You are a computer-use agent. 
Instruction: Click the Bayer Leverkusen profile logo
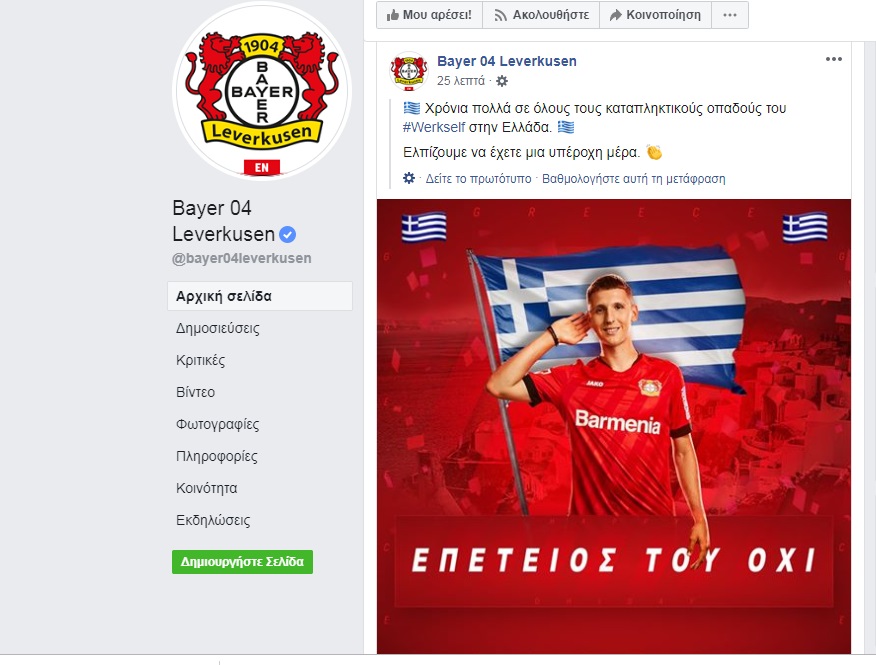click(x=261, y=91)
